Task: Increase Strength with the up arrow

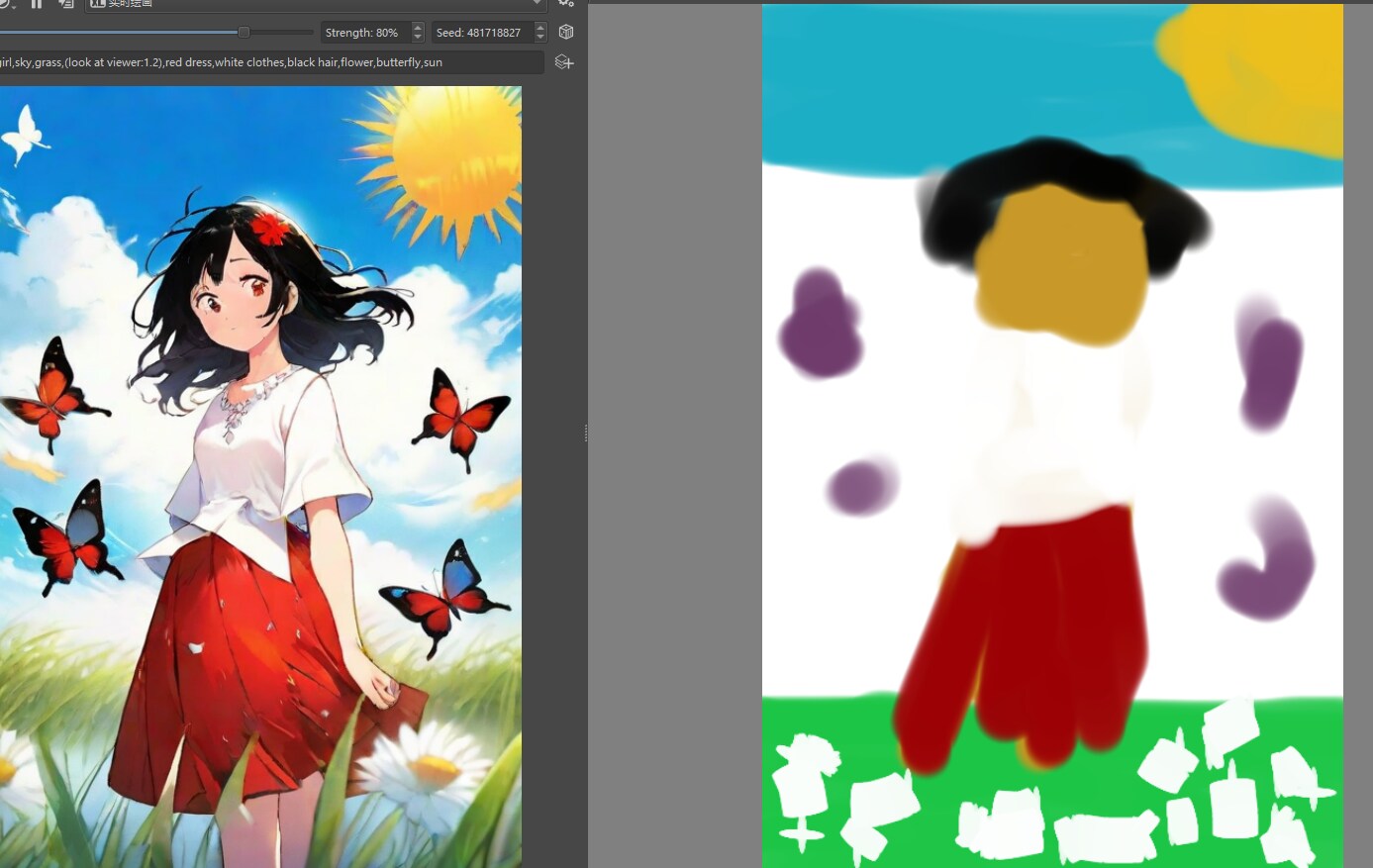Action: pos(418,28)
